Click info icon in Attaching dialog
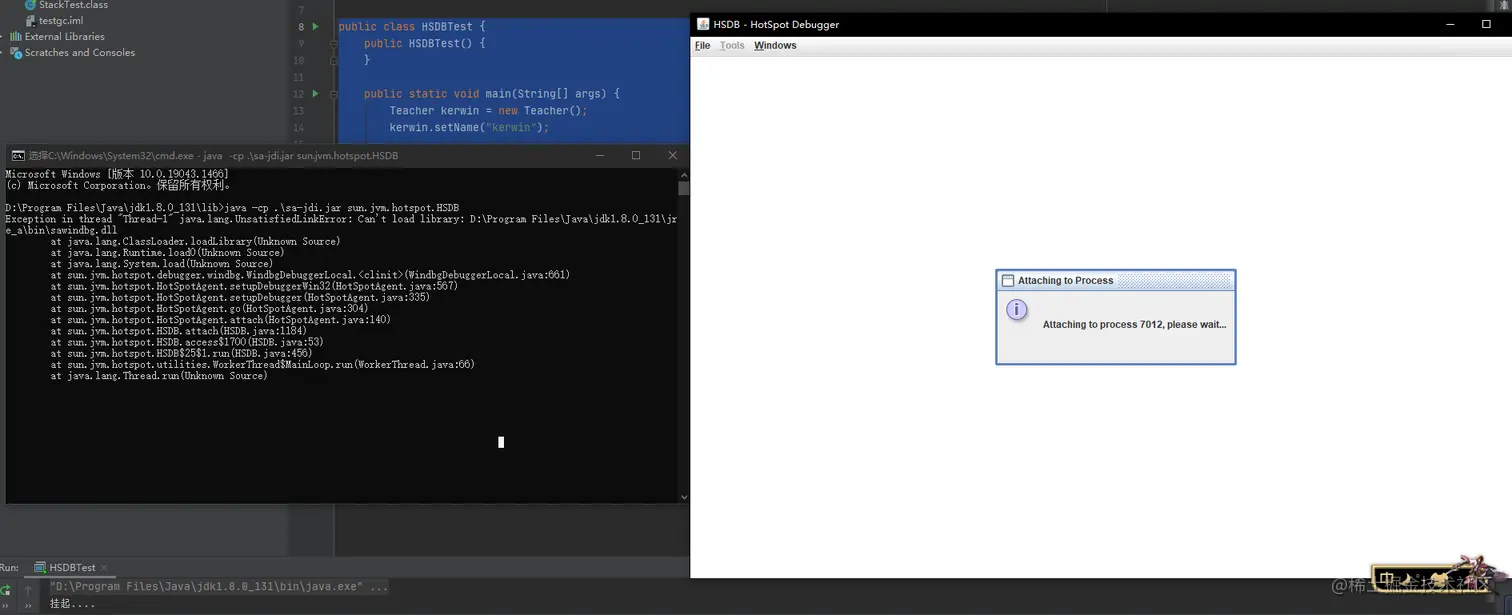Viewport: 1512px width, 615px height. coord(1017,310)
